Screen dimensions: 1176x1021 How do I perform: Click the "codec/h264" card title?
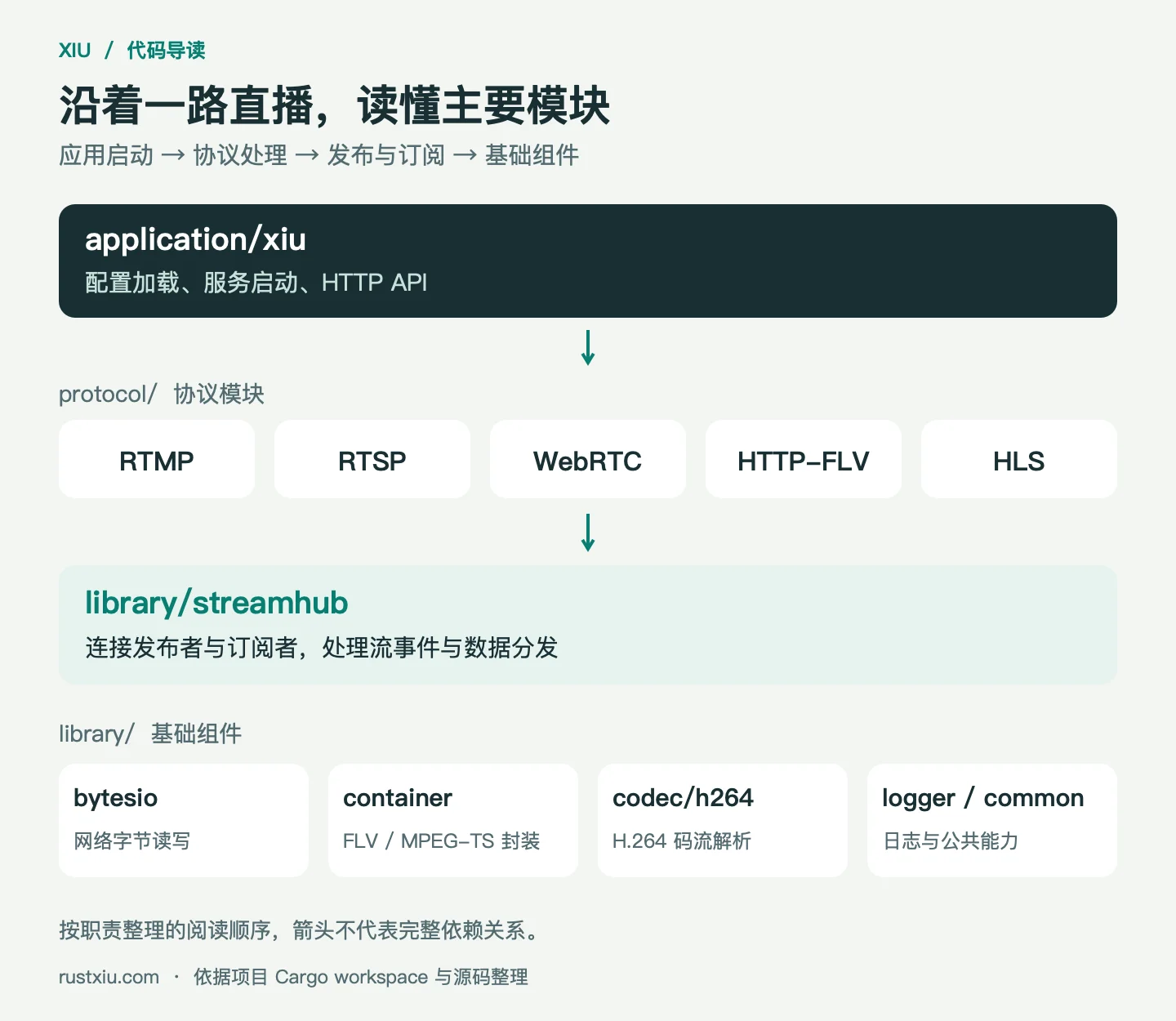pos(683,798)
